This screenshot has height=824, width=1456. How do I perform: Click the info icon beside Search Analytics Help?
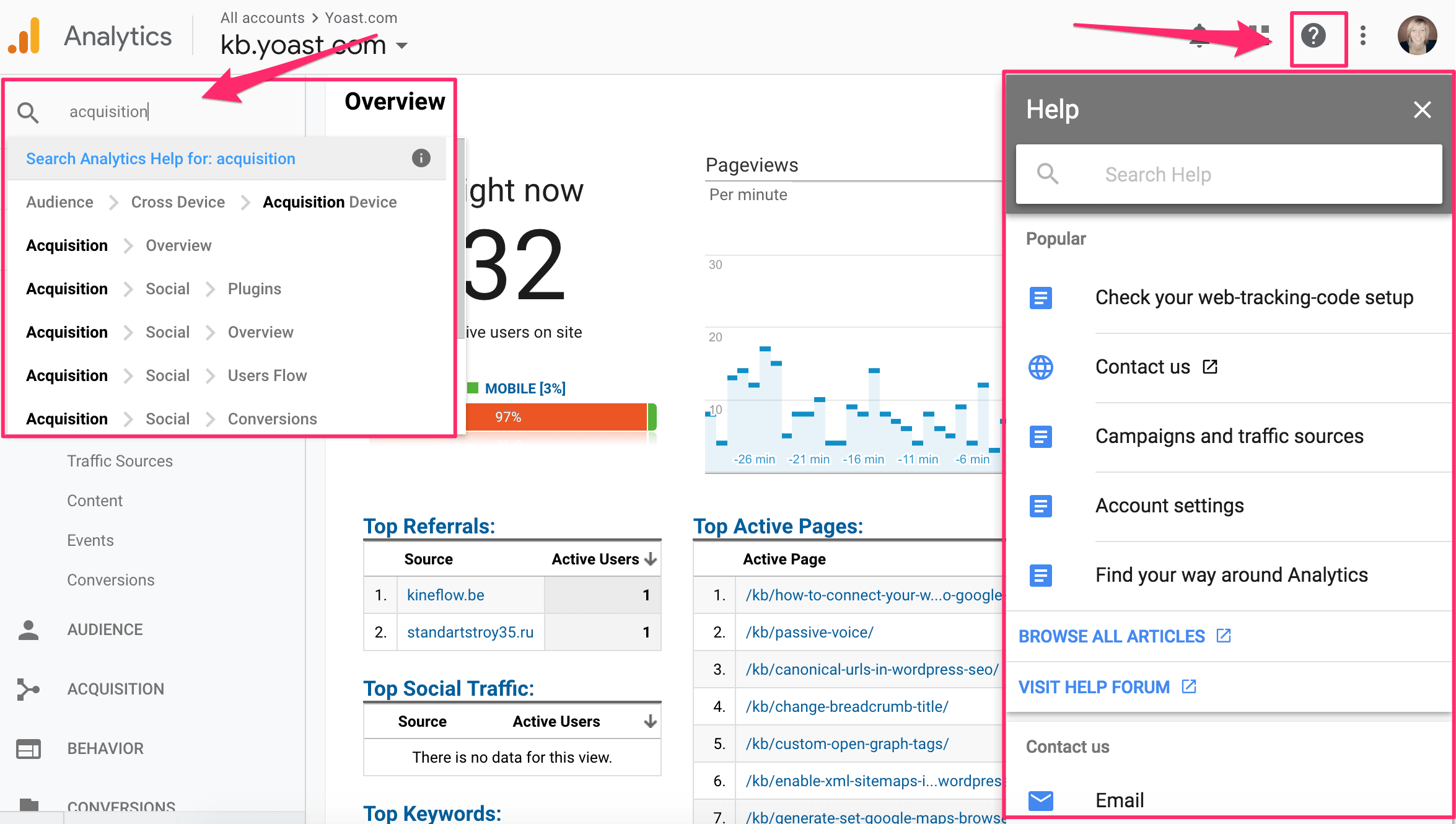421,158
